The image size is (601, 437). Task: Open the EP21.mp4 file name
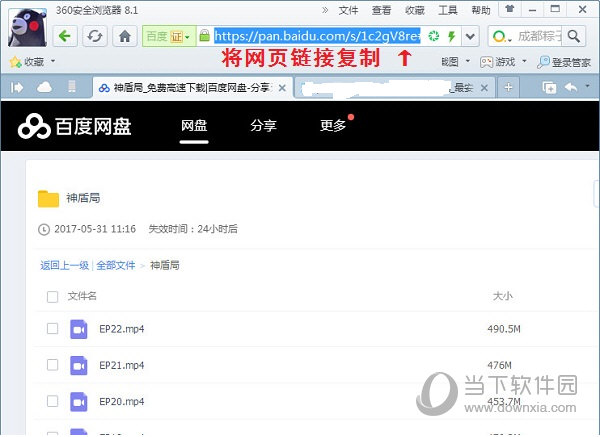point(122,366)
